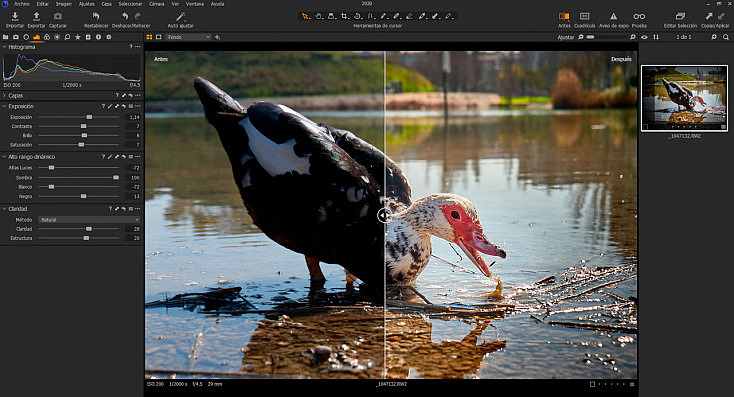Screen dimensions: 734x397
Task: Expand the Capas panel
Action: (x=4, y=96)
